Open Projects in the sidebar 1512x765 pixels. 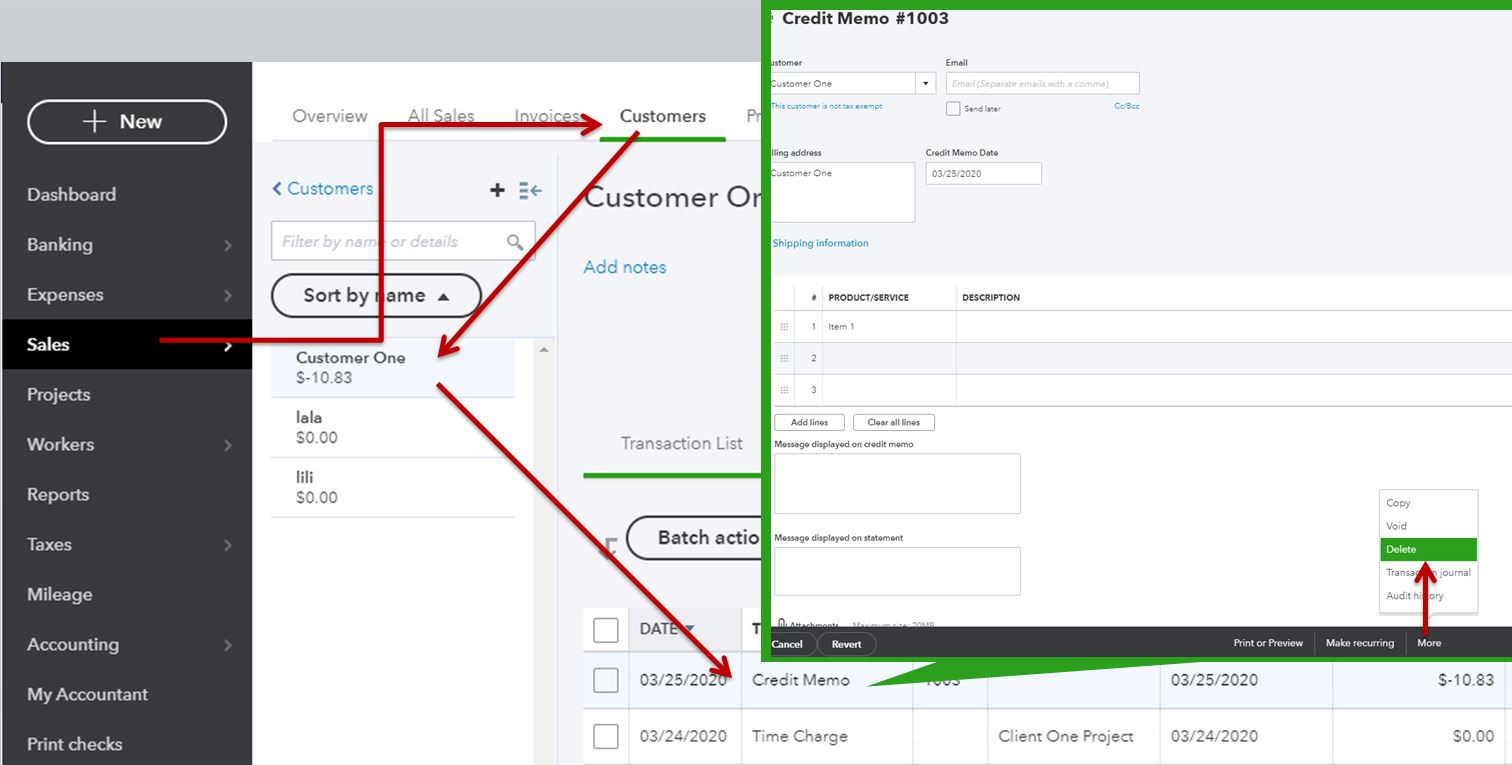coord(58,395)
